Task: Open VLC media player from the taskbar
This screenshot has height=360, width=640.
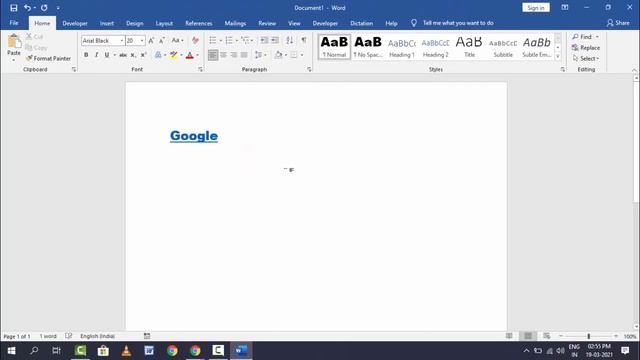Action: (126, 351)
